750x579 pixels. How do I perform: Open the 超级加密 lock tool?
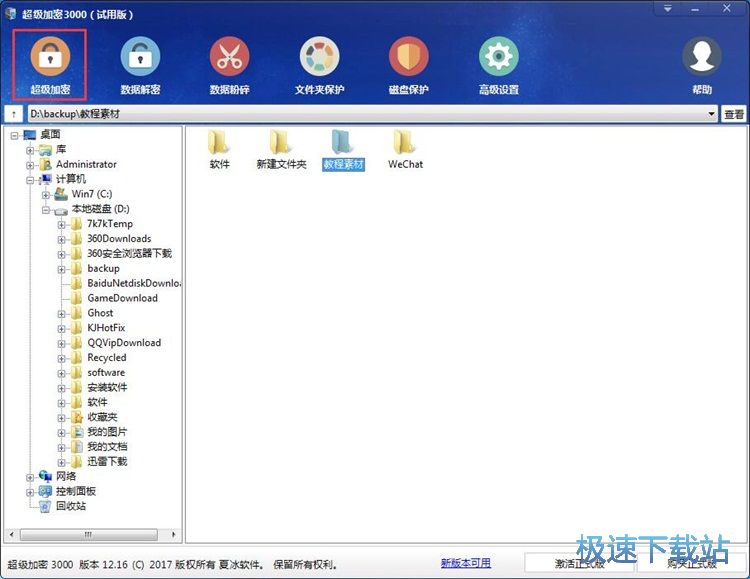pos(50,65)
